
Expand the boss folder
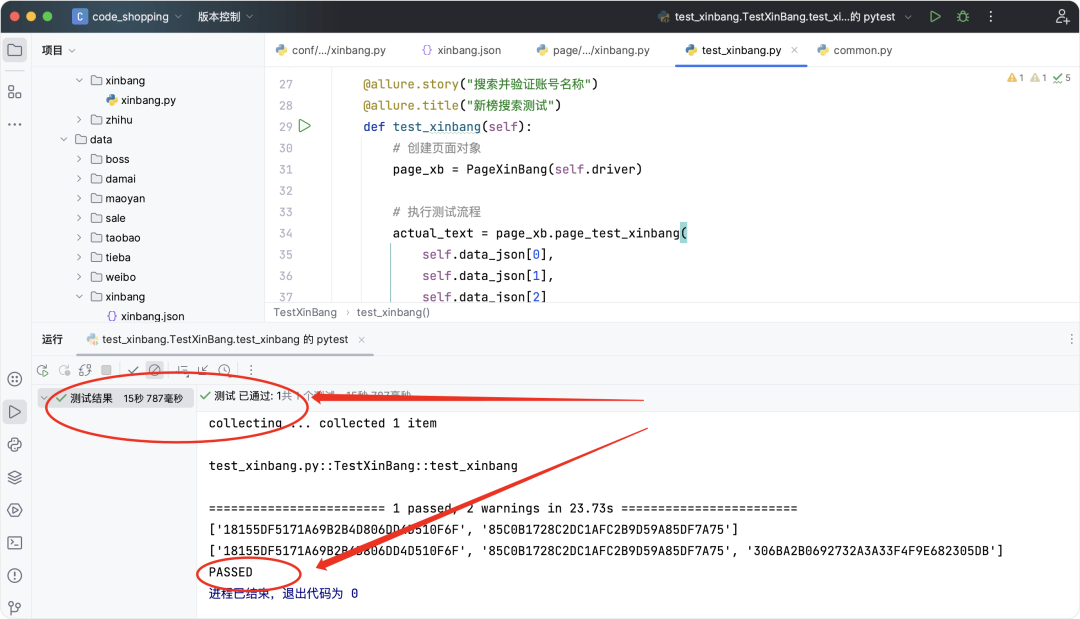click(x=79, y=159)
